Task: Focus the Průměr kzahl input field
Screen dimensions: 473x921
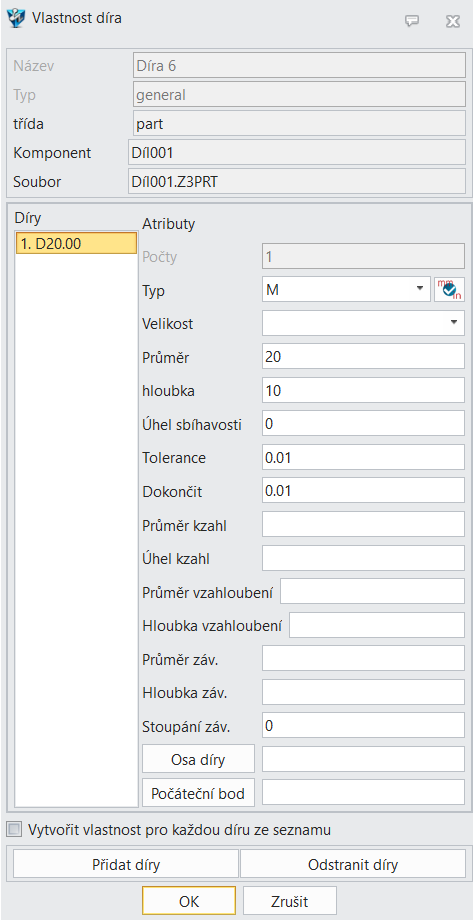Action: pos(363,525)
